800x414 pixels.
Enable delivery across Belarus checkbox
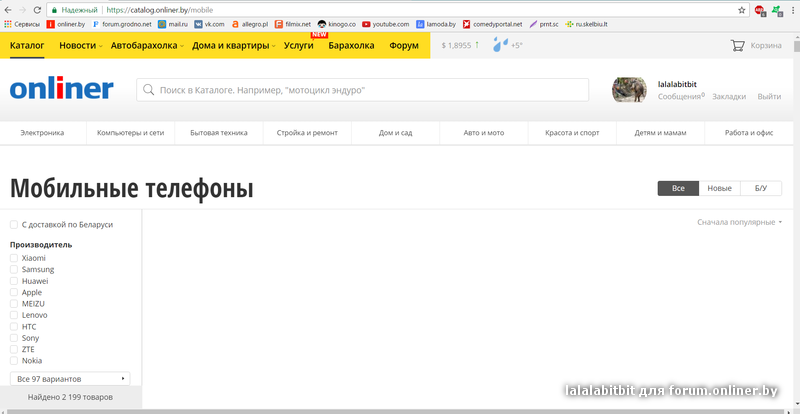(14, 225)
